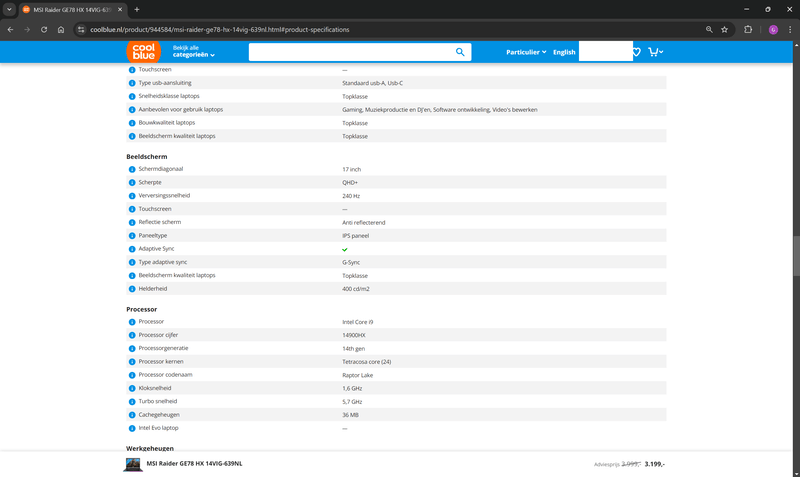Click the 36 MB value

click(350, 415)
